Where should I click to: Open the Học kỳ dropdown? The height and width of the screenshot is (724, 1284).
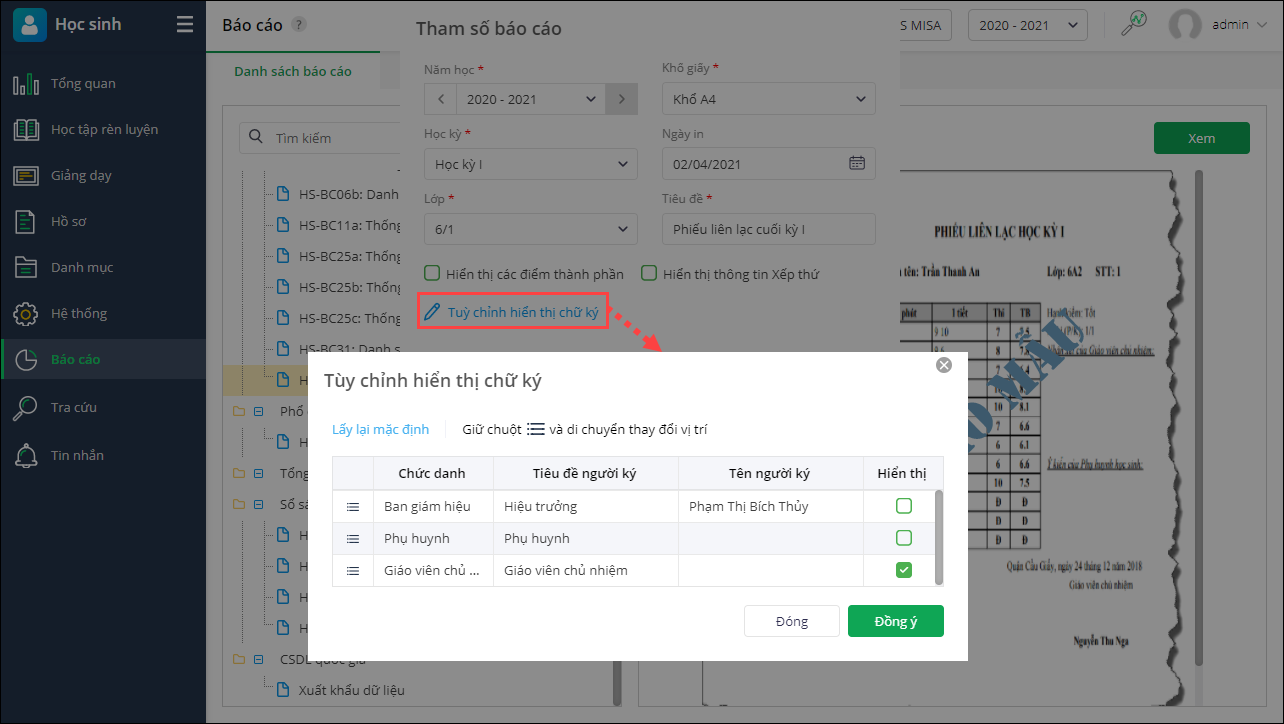tap(531, 164)
